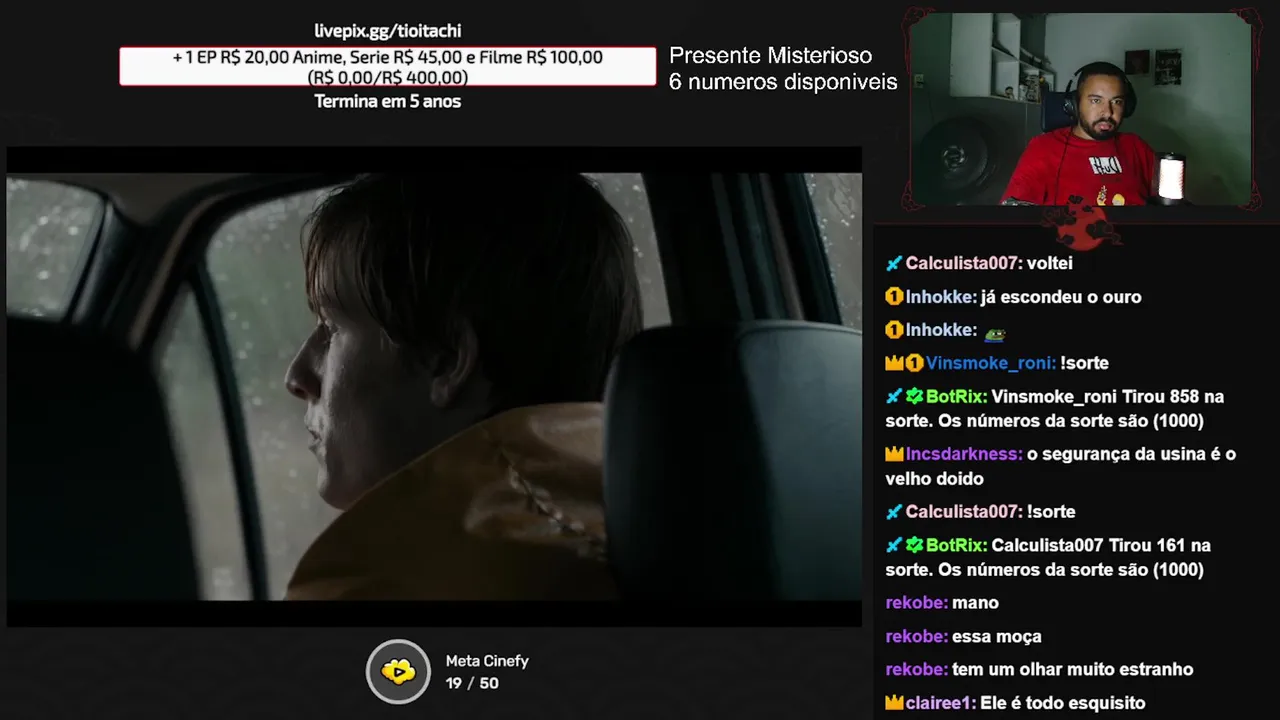Click the donation goal progress bar
The width and height of the screenshot is (1280, 720).
coord(388,67)
